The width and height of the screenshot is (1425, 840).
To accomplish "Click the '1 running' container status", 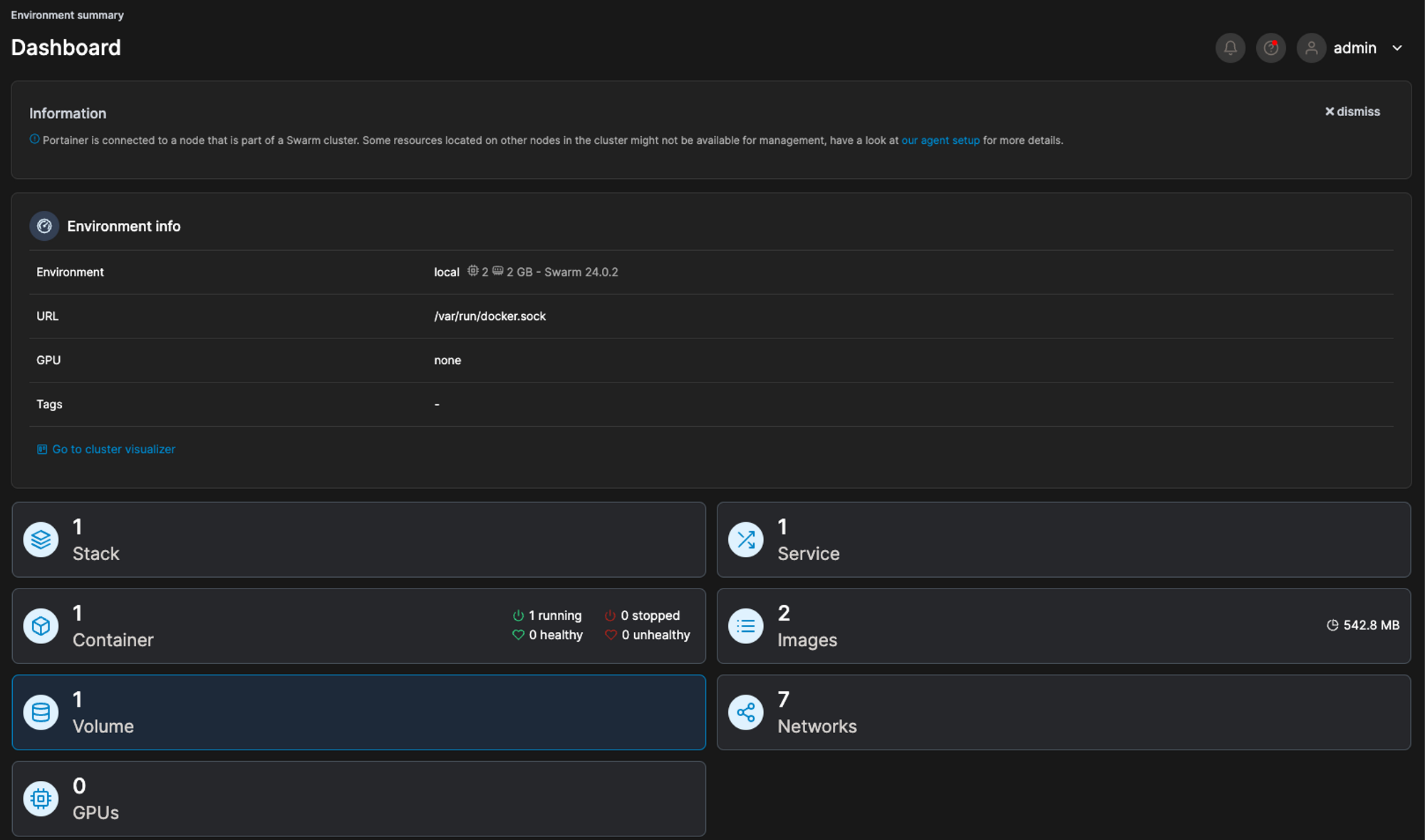I will [x=554, y=616].
